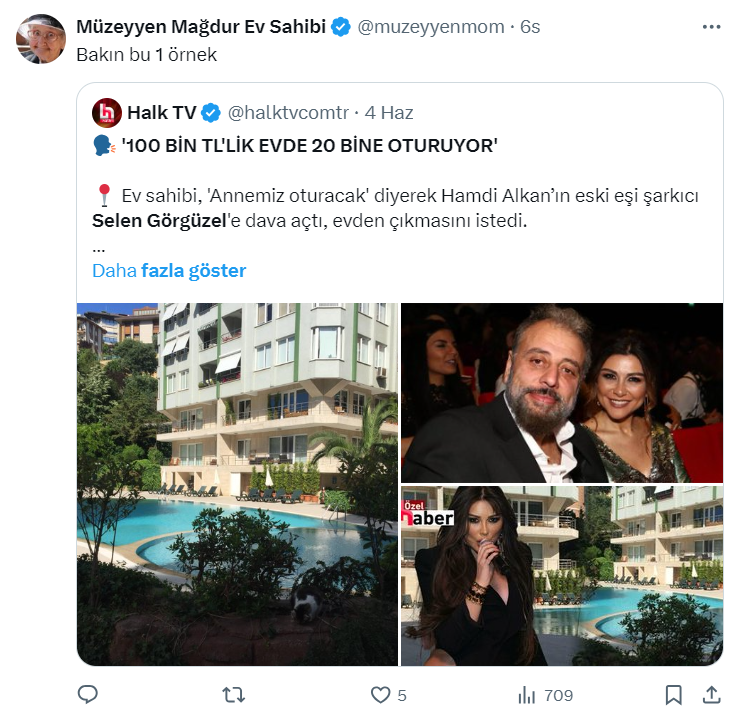743x721 pixels.
Task: Like the tweet with the heart icon
Action: coord(380,694)
